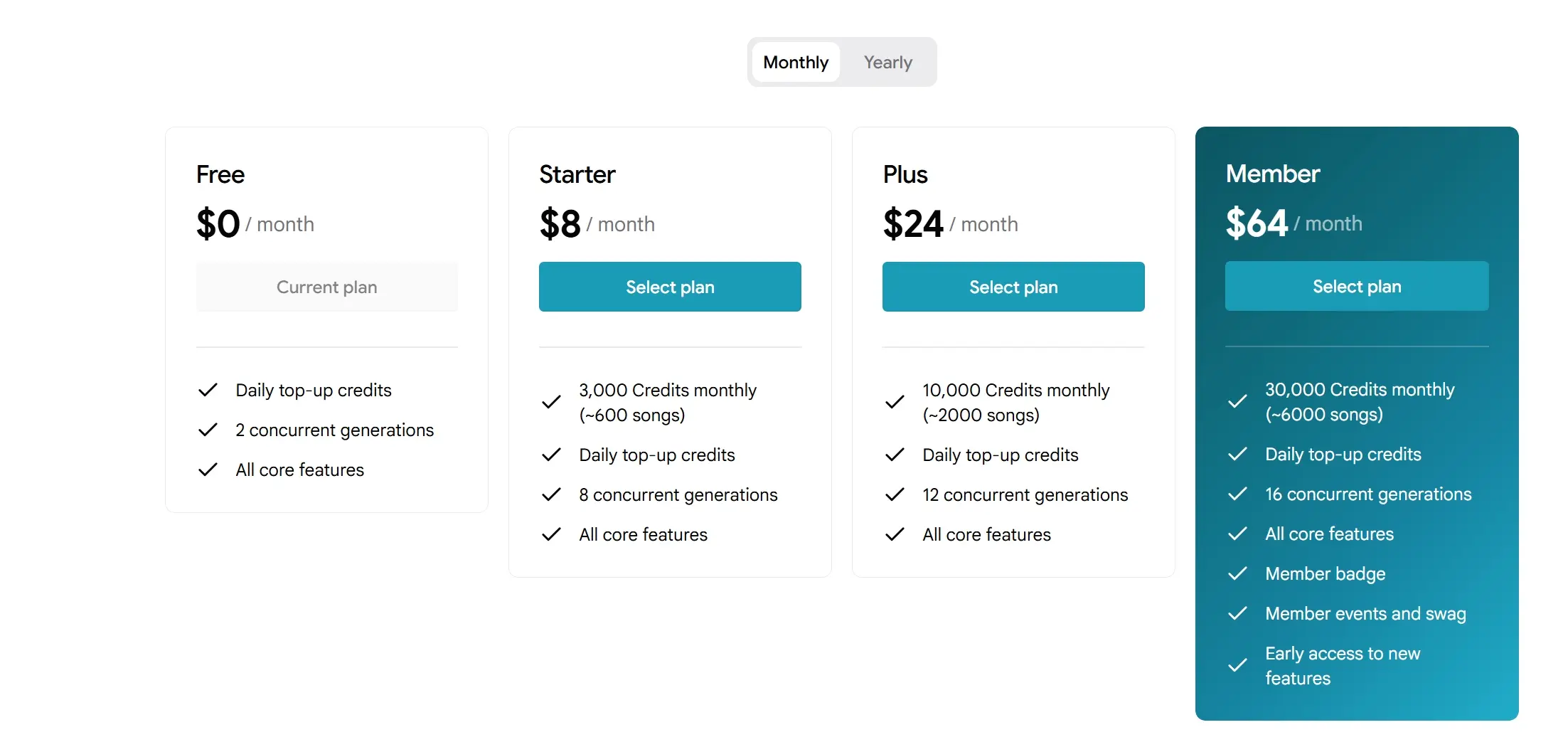This screenshot has width=1568, height=747.
Task: Click checkmark next to 8 concurrent generations
Action: (x=551, y=494)
